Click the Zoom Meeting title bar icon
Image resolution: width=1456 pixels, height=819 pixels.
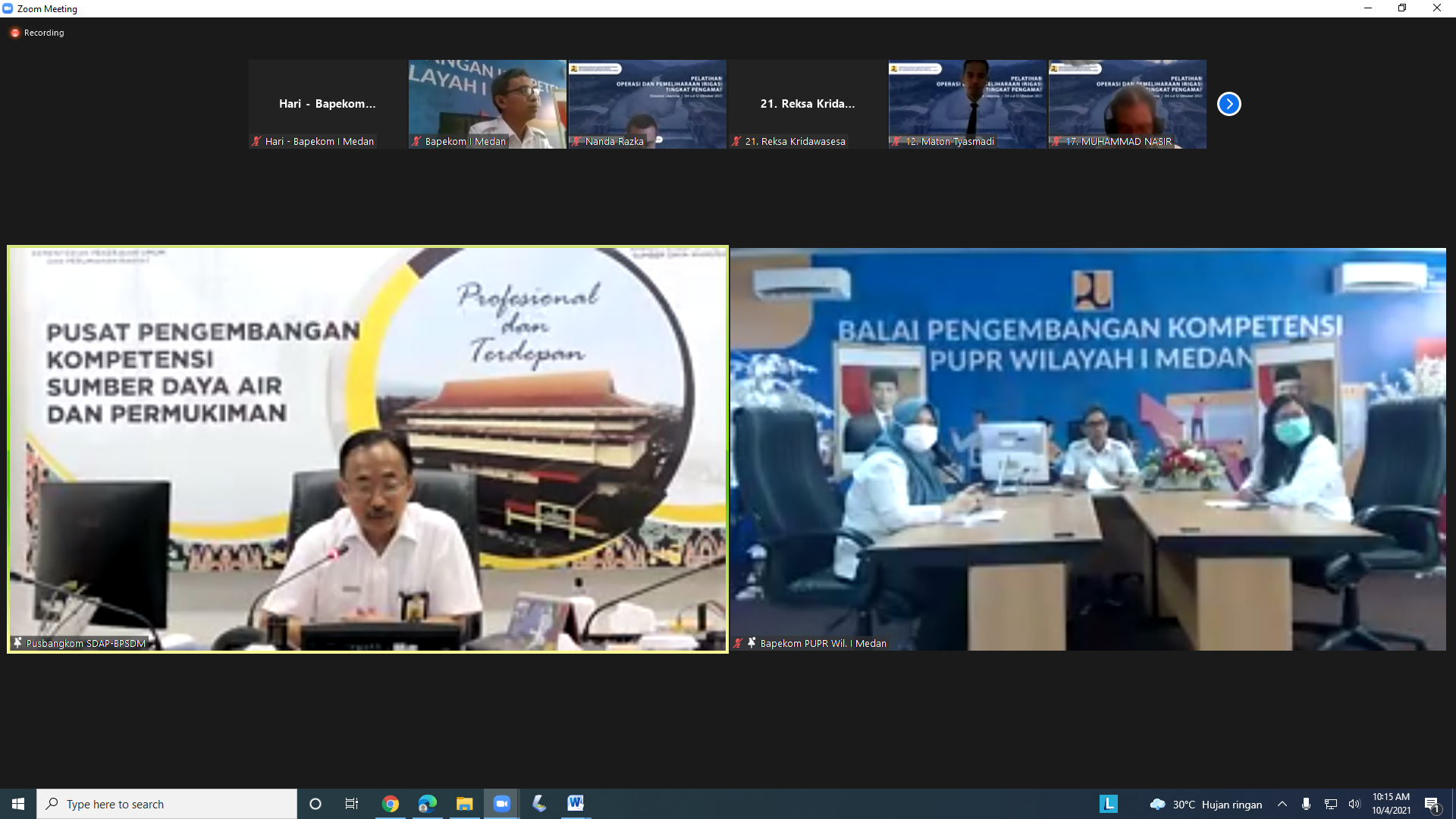coord(8,8)
